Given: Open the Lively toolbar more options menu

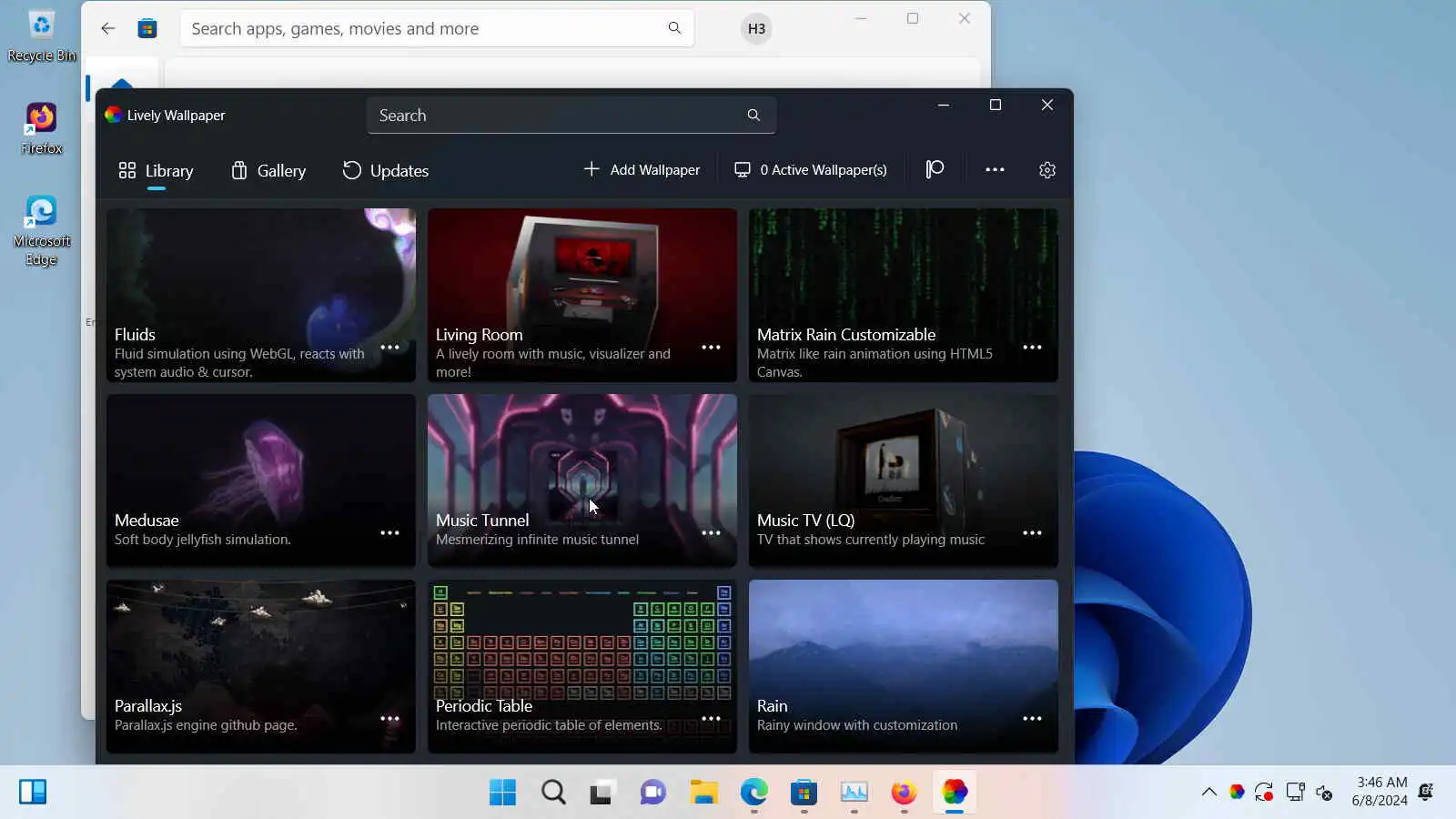Looking at the screenshot, I should point(995,169).
